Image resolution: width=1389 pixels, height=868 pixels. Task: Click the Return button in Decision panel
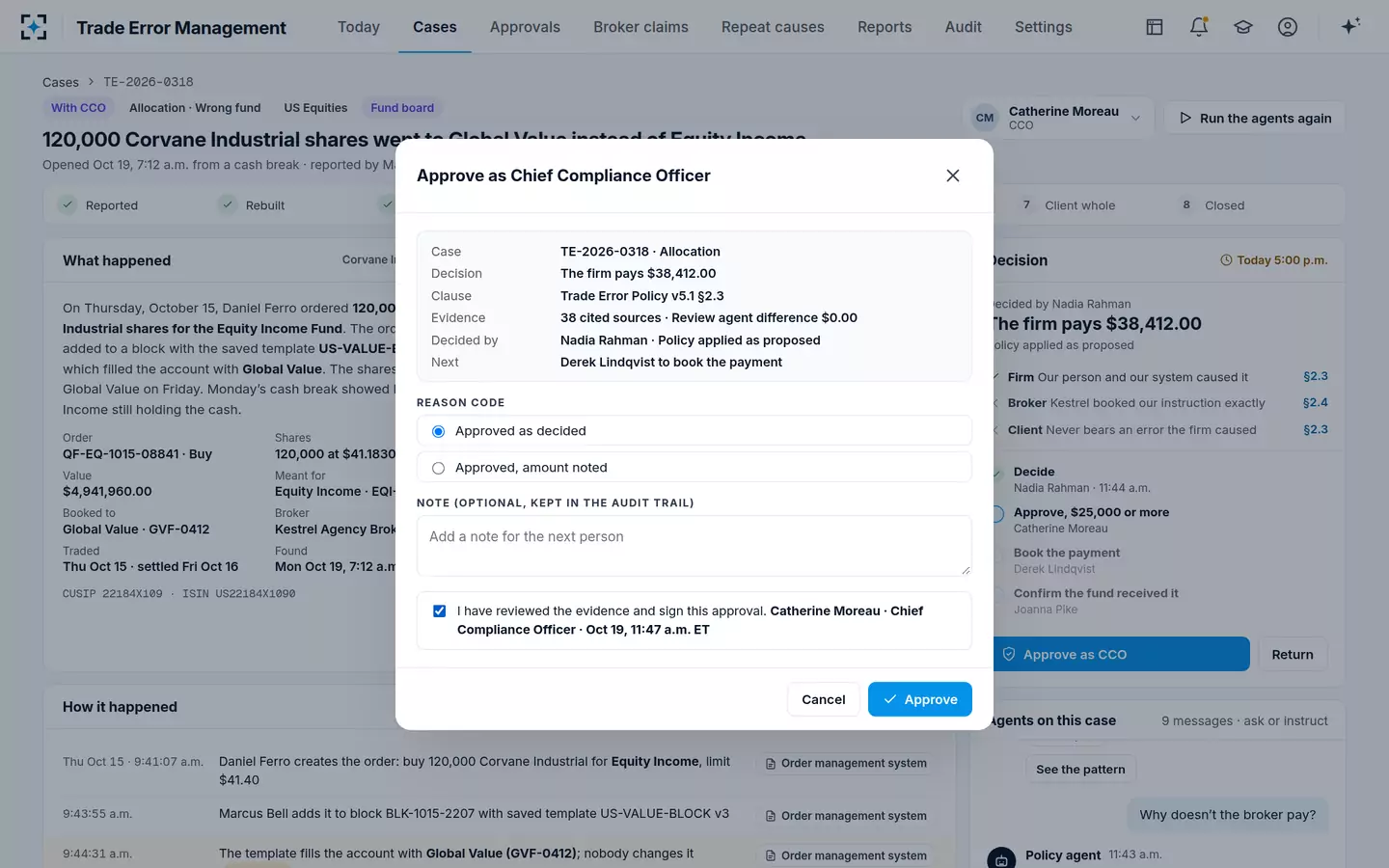point(1293,654)
